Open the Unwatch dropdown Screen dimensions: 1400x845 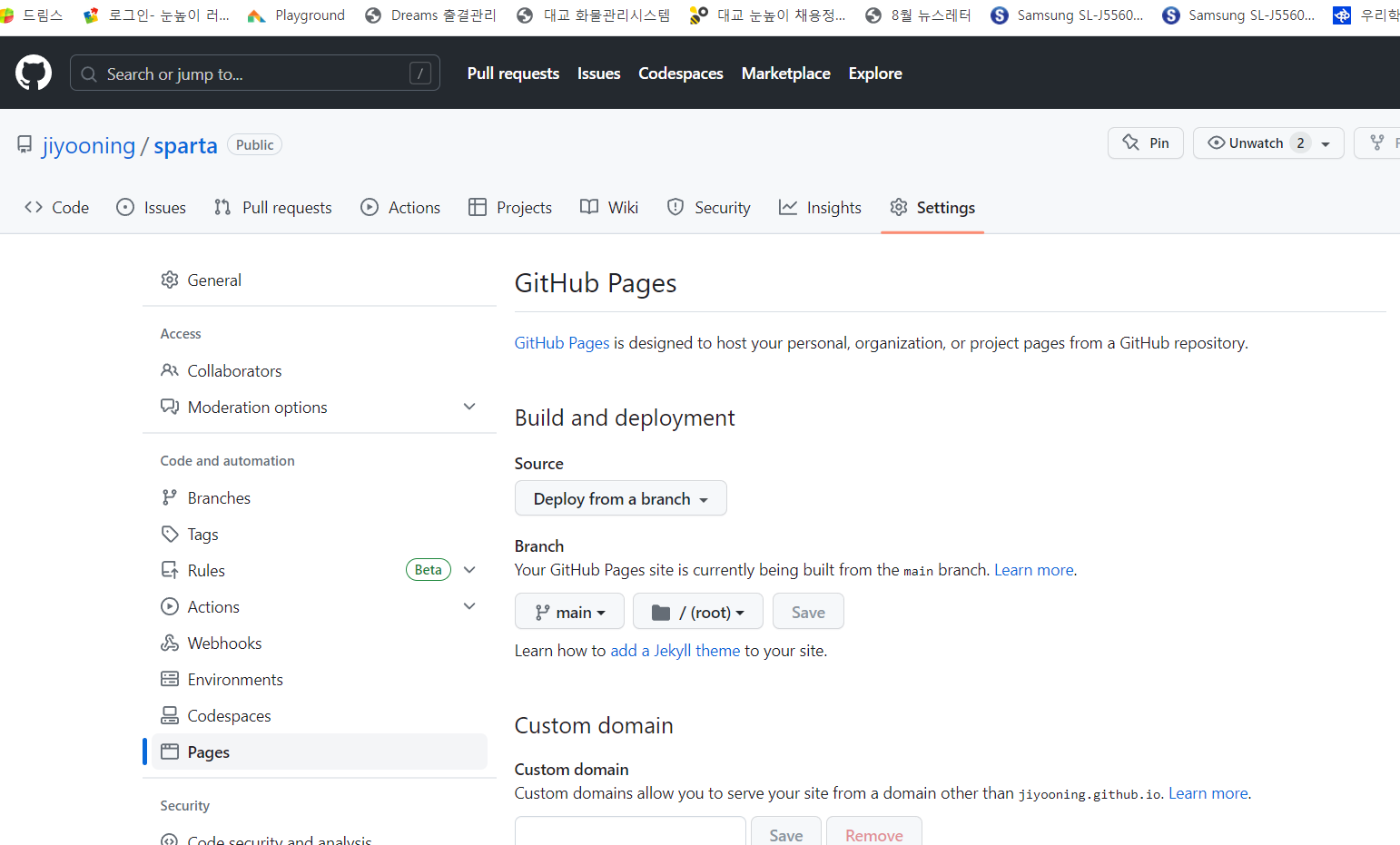click(x=1268, y=143)
